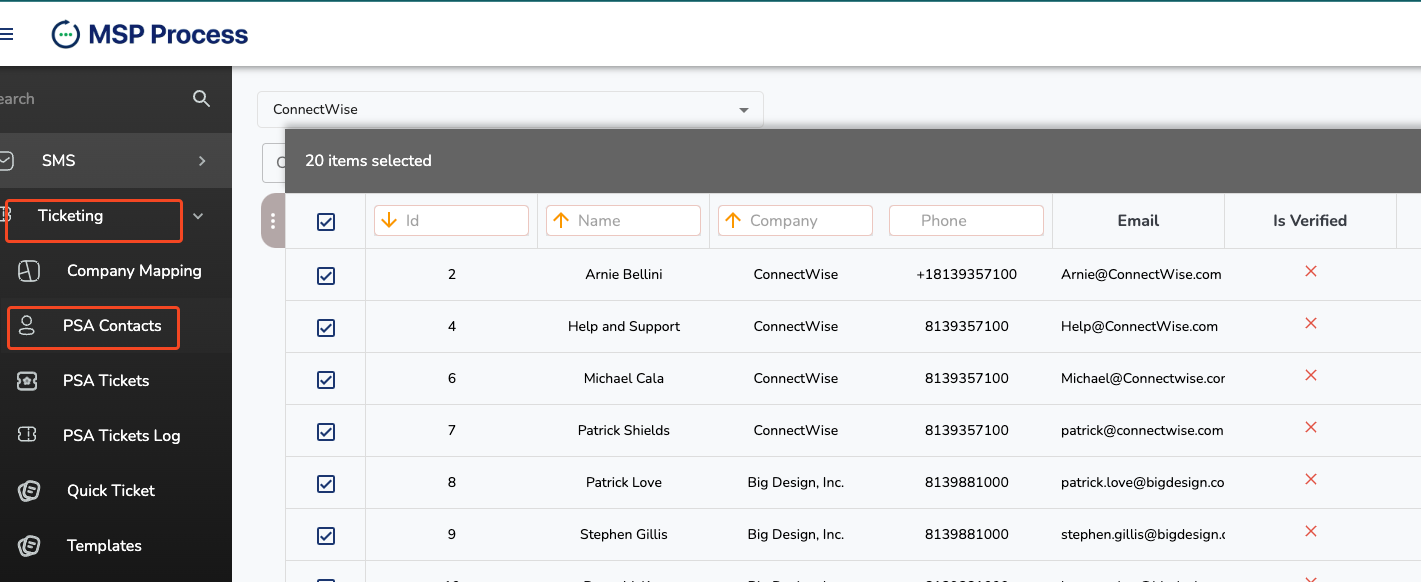Image resolution: width=1421 pixels, height=582 pixels.
Task: Uncheck the Michael Cala row checkbox
Action: [326, 380]
